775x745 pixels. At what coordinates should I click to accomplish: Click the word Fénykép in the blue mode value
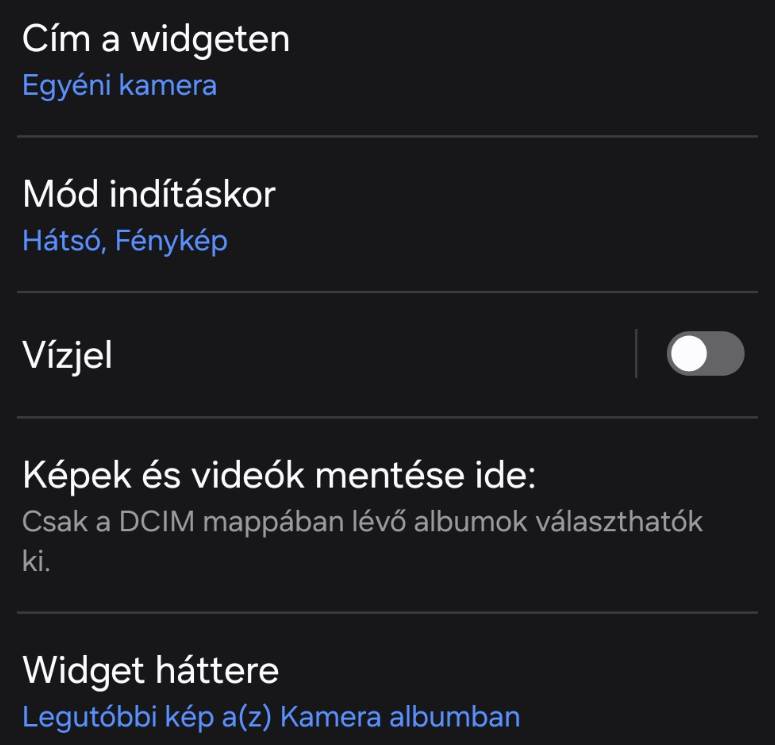click(171, 241)
